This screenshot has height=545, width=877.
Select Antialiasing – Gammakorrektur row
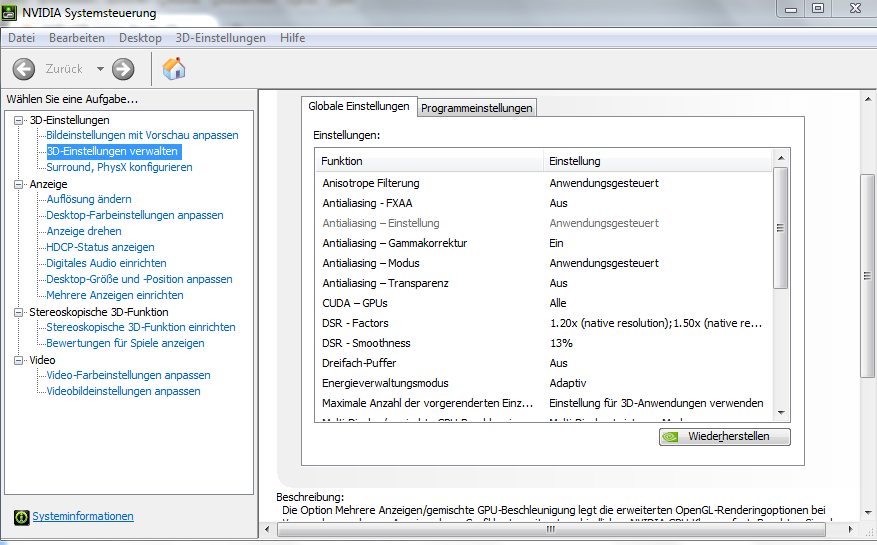(x=543, y=243)
